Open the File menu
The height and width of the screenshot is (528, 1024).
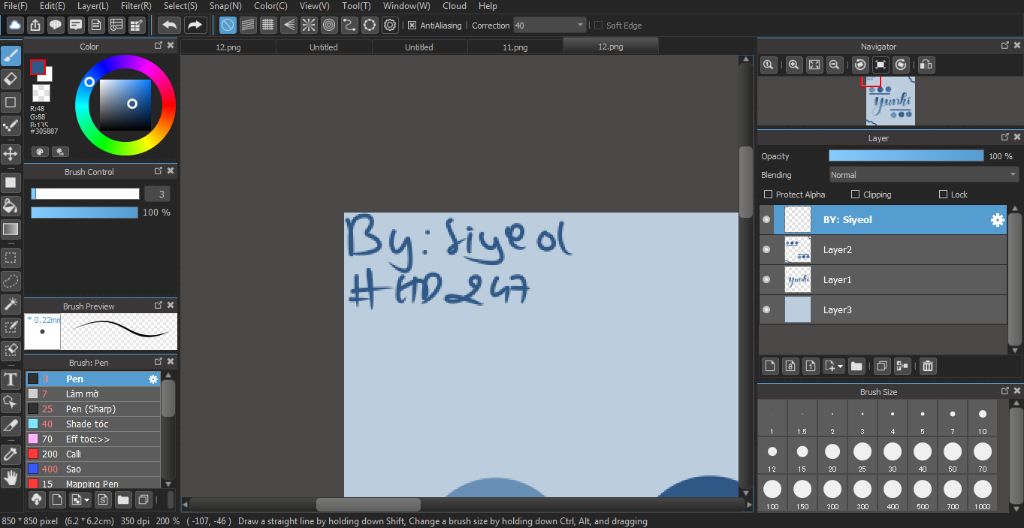coord(15,6)
